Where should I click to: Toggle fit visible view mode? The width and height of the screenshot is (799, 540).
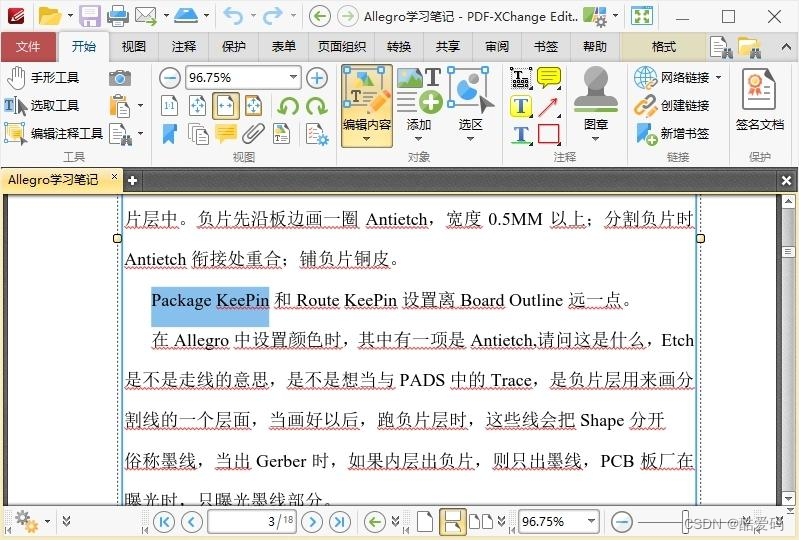pyautogui.click(x=253, y=106)
